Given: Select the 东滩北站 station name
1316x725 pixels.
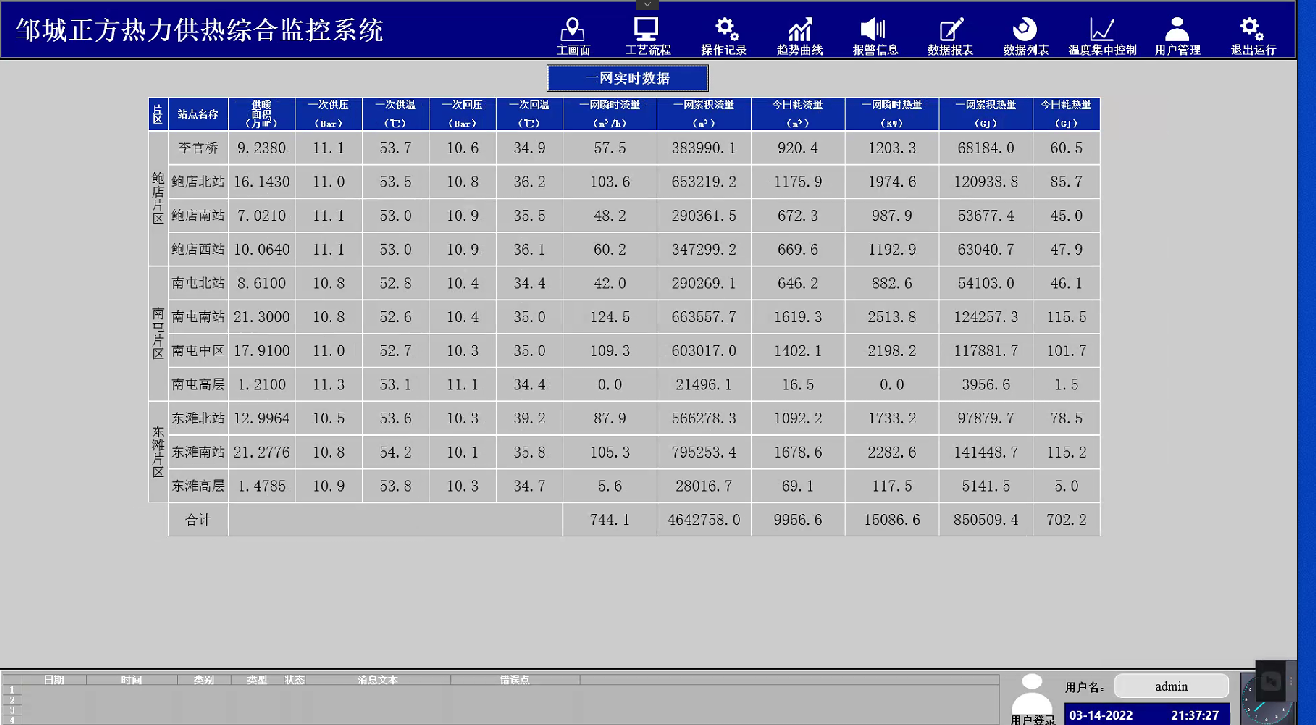Looking at the screenshot, I should point(198,419).
